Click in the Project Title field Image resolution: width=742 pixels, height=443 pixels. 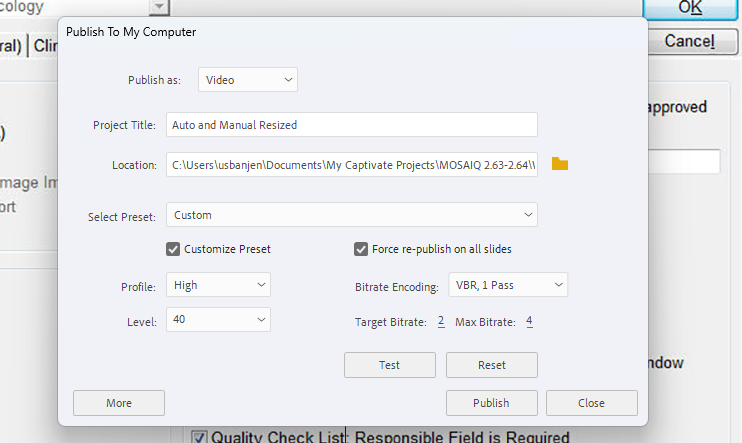point(352,125)
